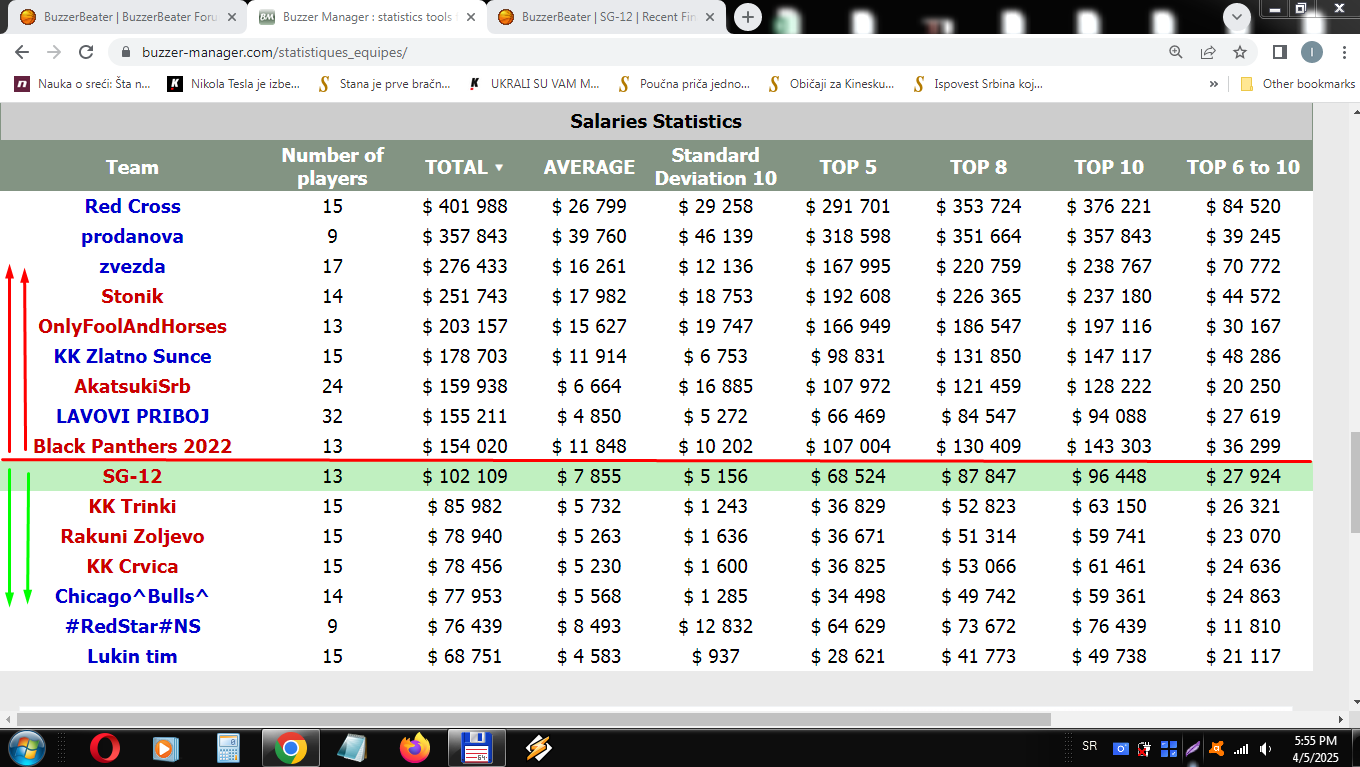Open LAVOVI PRIBOJ team link
This screenshot has width=1360, height=767.
pos(133,416)
